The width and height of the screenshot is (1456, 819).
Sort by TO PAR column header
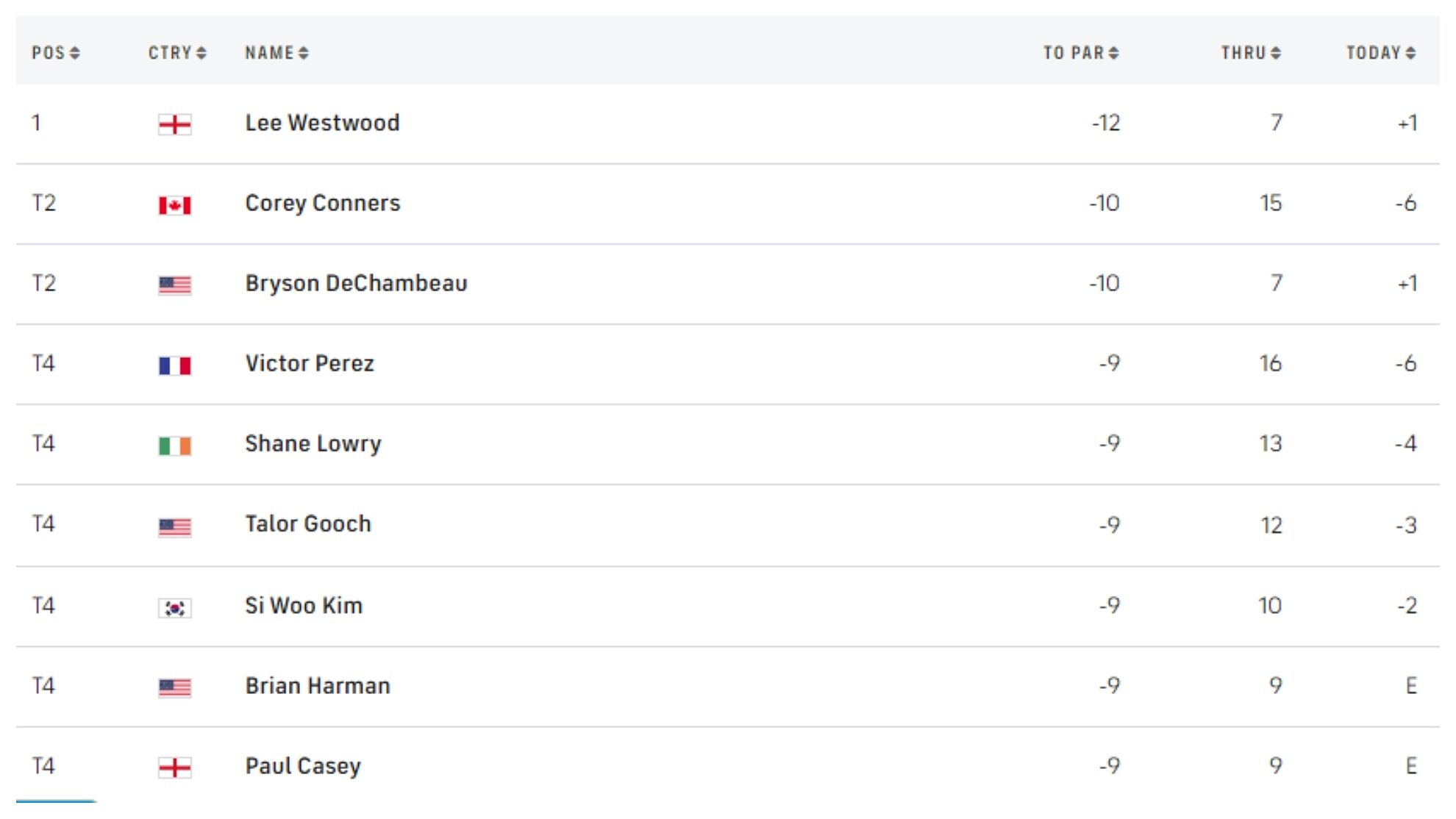(1080, 53)
